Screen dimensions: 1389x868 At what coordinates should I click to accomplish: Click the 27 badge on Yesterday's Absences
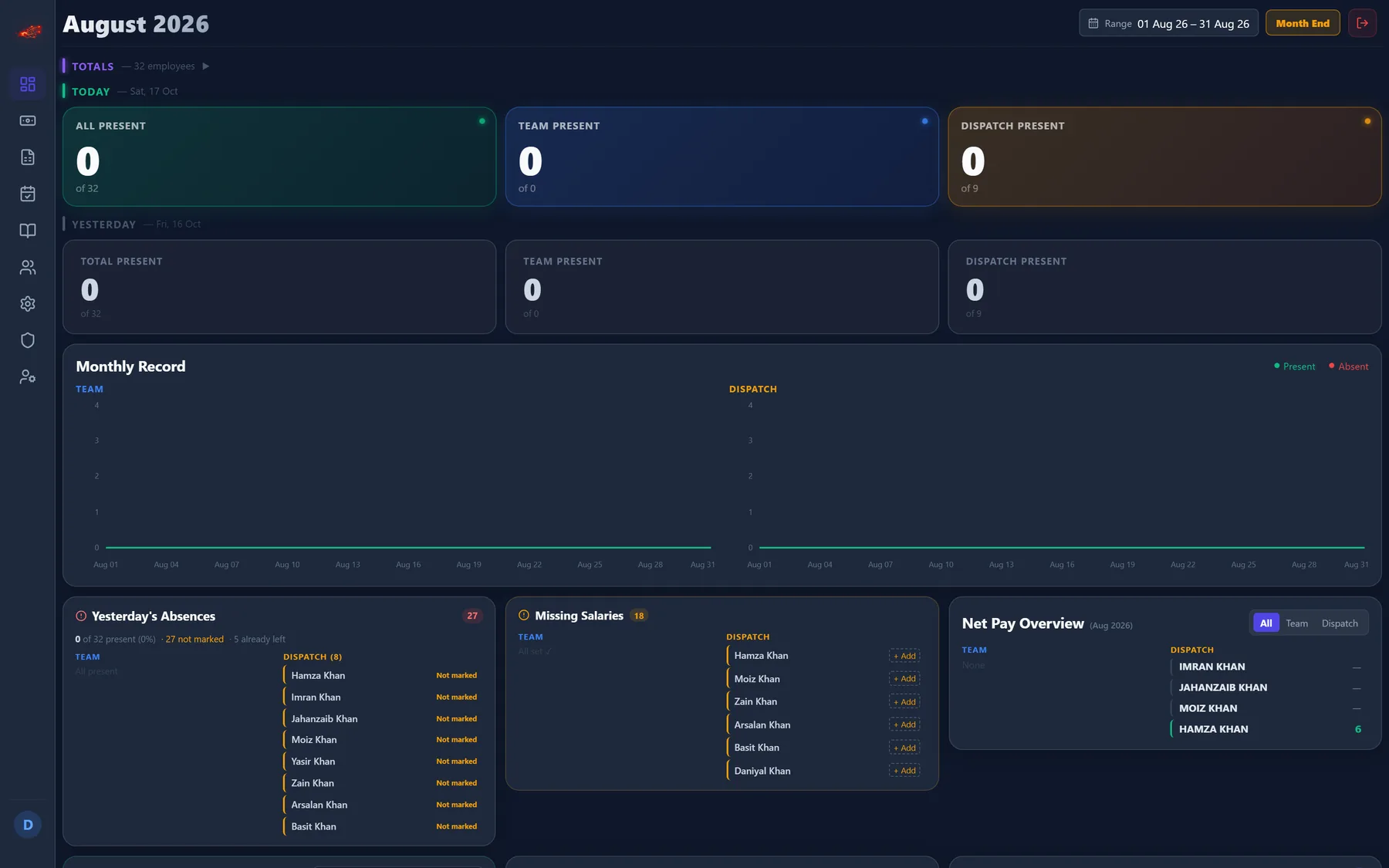coord(472,616)
